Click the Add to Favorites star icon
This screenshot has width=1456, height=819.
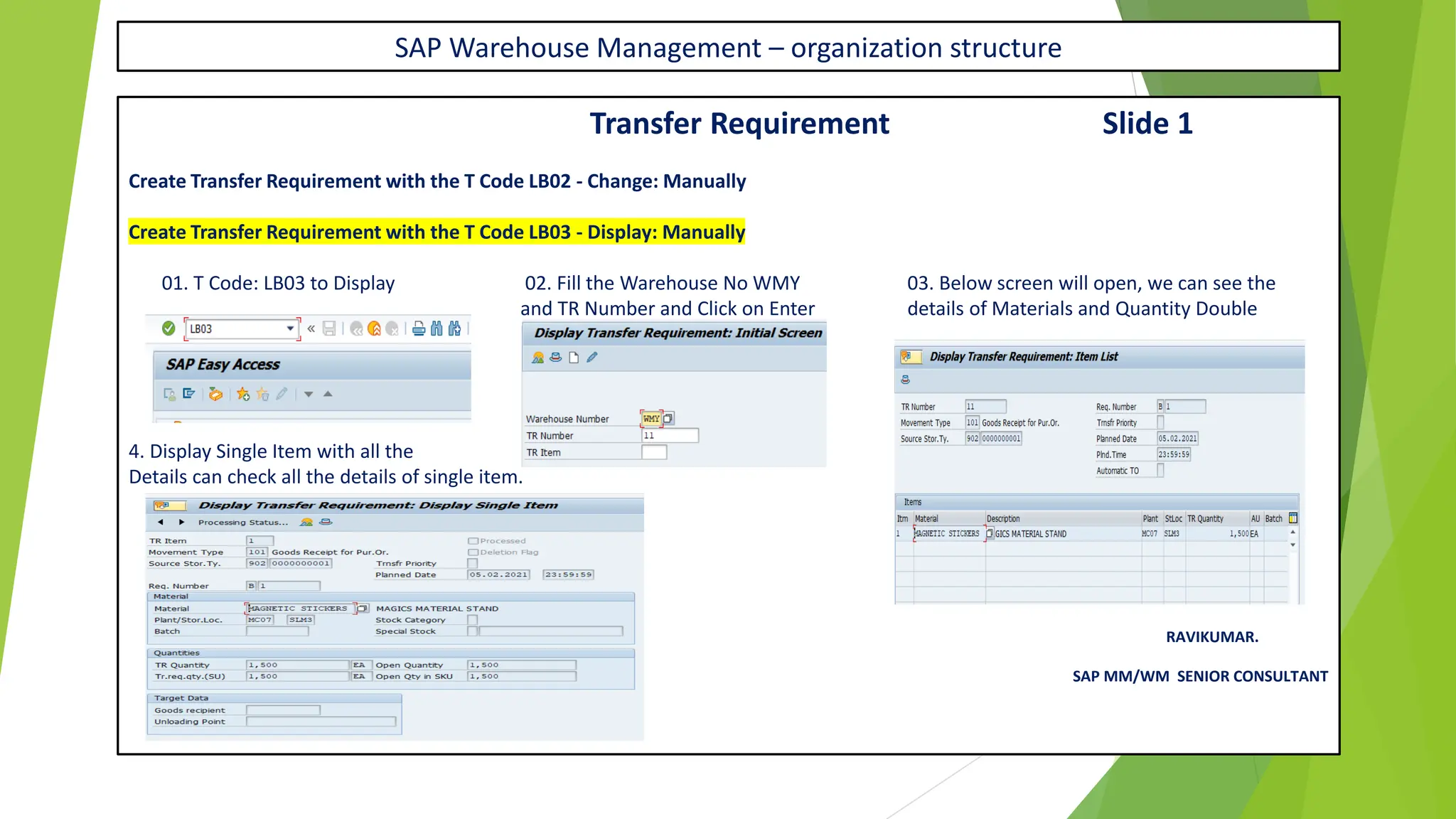(243, 394)
